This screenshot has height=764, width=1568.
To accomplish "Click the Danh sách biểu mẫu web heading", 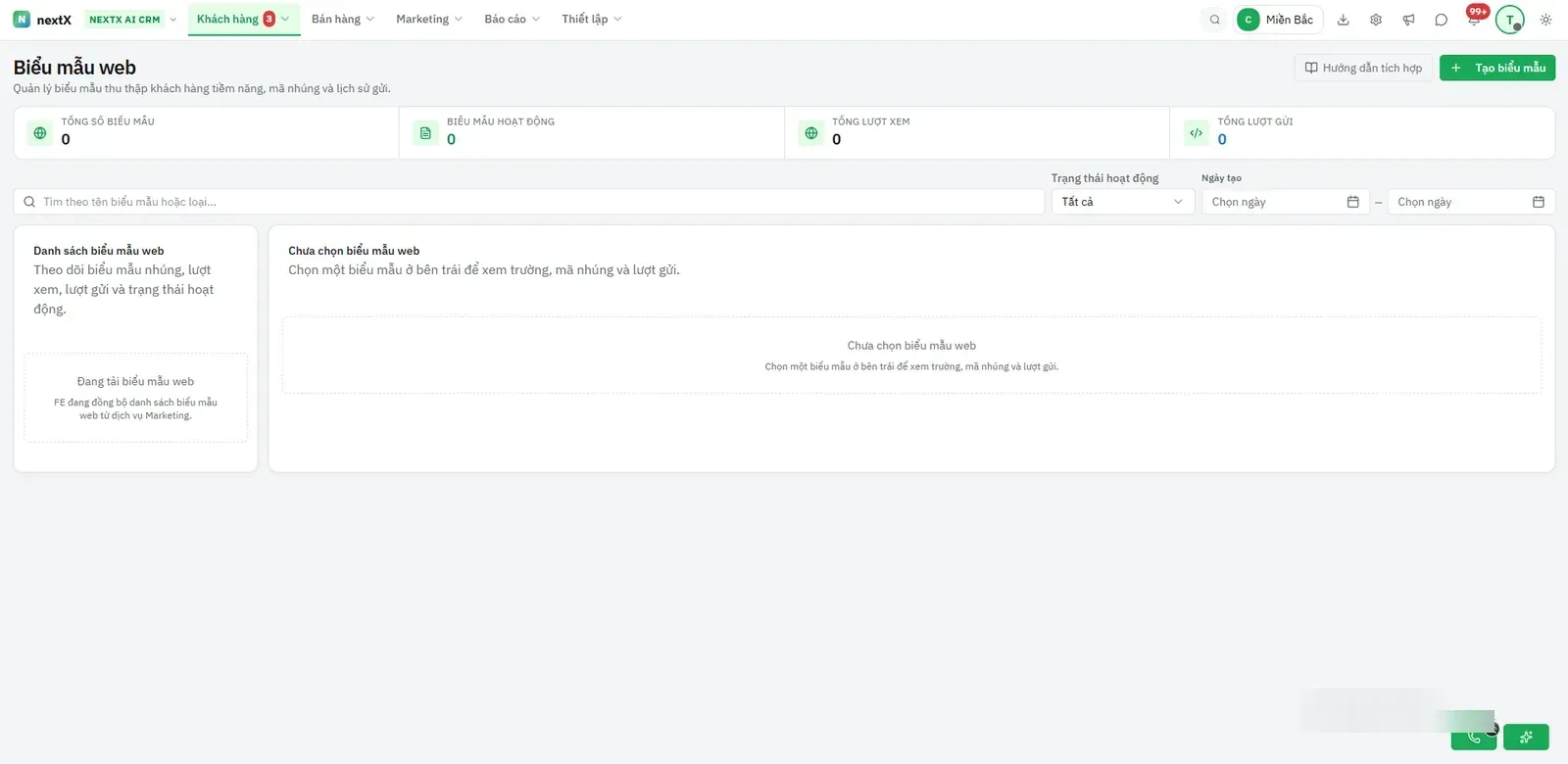I will click(99, 251).
